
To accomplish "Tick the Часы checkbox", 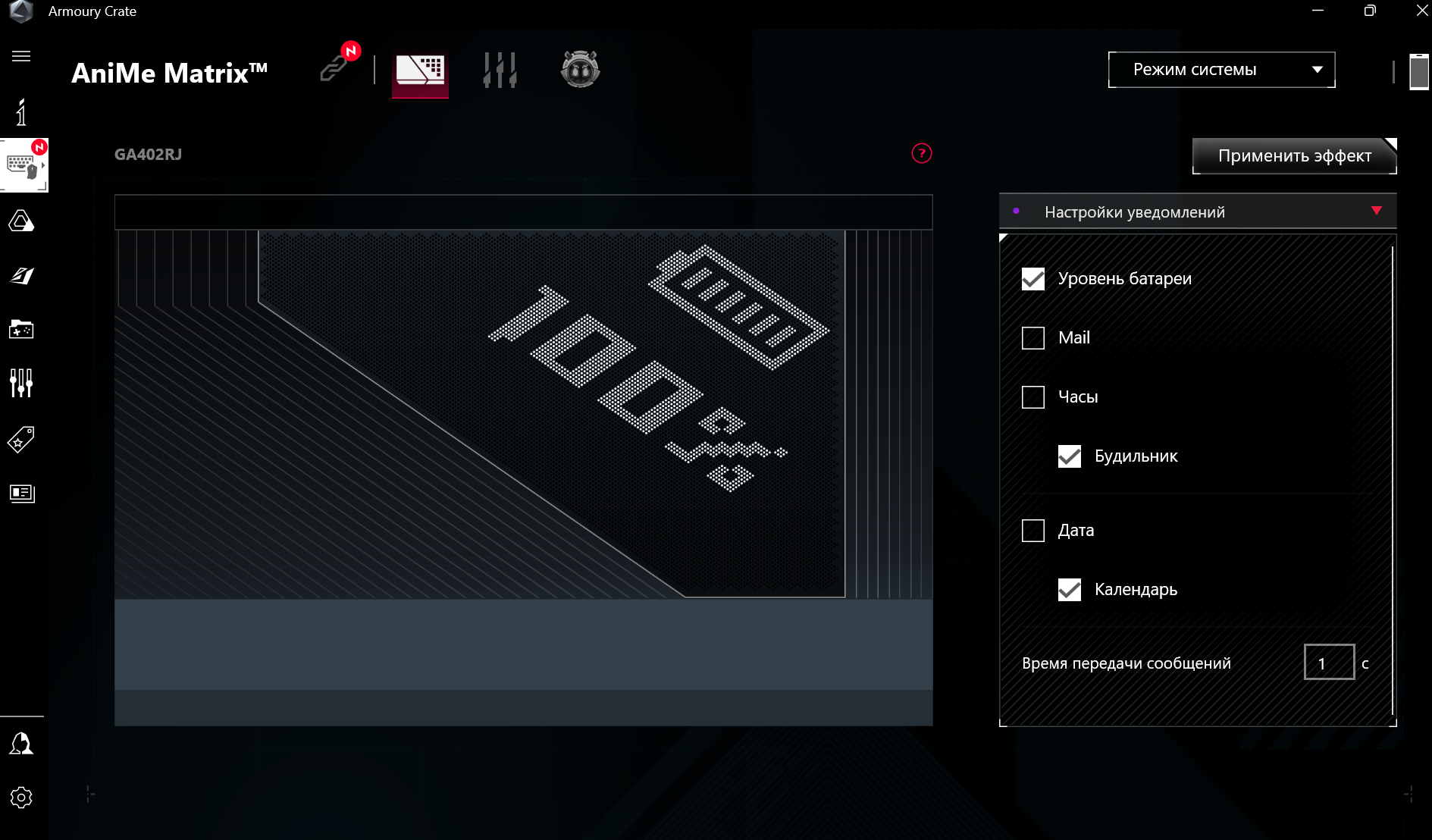I will point(1032,397).
